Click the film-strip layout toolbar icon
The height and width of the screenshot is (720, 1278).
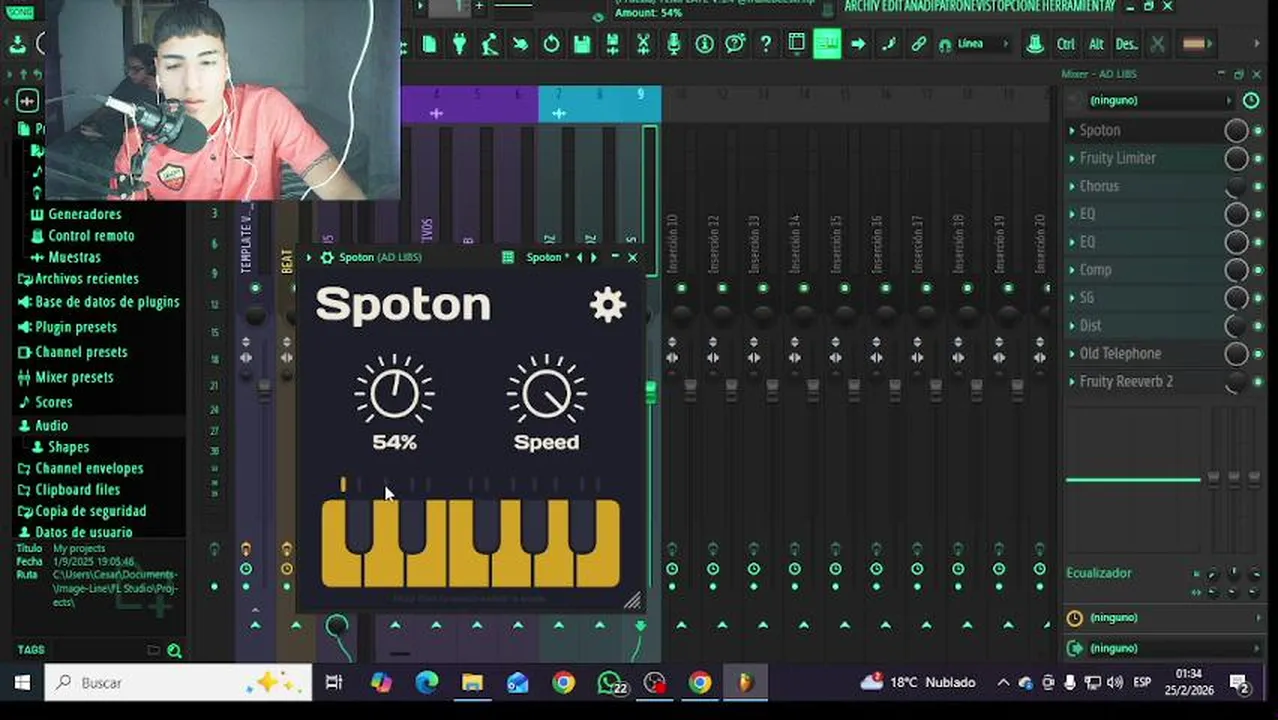pos(796,43)
